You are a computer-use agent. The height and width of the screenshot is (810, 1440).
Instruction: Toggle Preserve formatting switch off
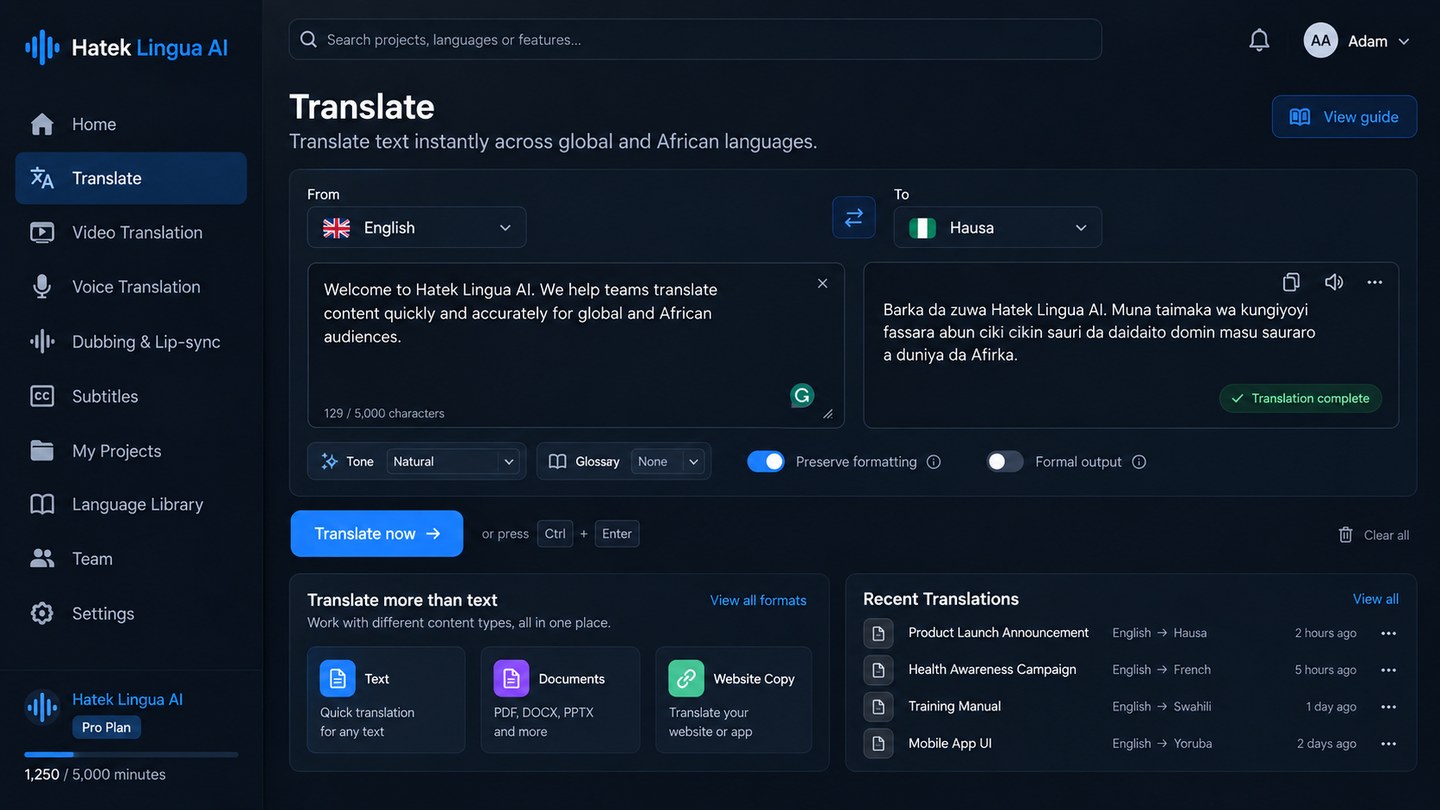(766, 461)
